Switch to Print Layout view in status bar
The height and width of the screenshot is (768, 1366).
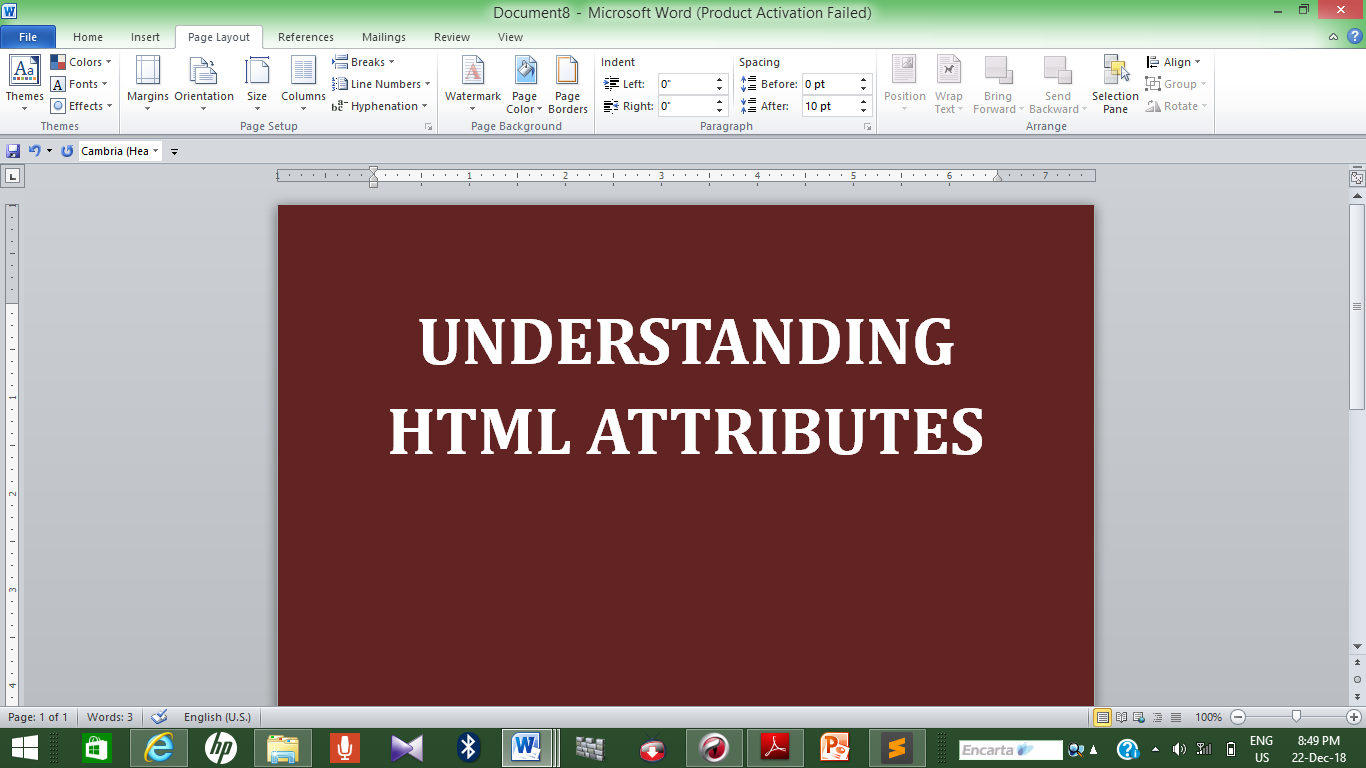tap(1104, 717)
